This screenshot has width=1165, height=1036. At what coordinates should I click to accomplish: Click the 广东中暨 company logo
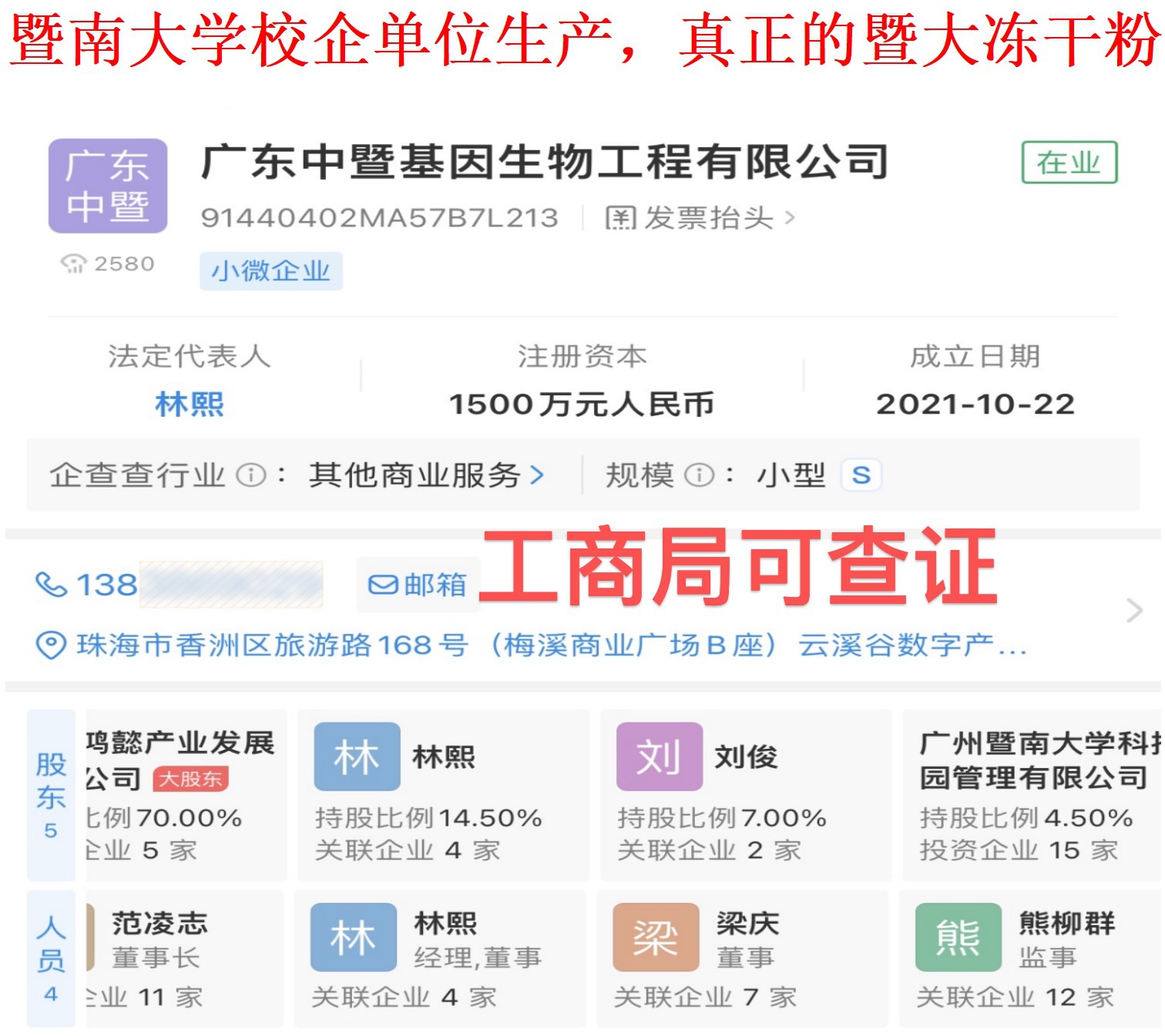[108, 186]
